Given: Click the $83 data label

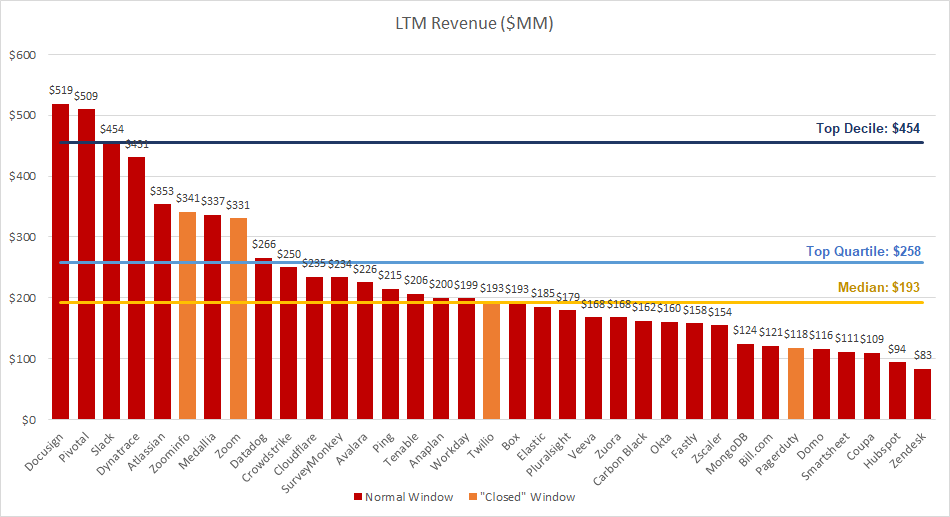Looking at the screenshot, I should 922,355.
